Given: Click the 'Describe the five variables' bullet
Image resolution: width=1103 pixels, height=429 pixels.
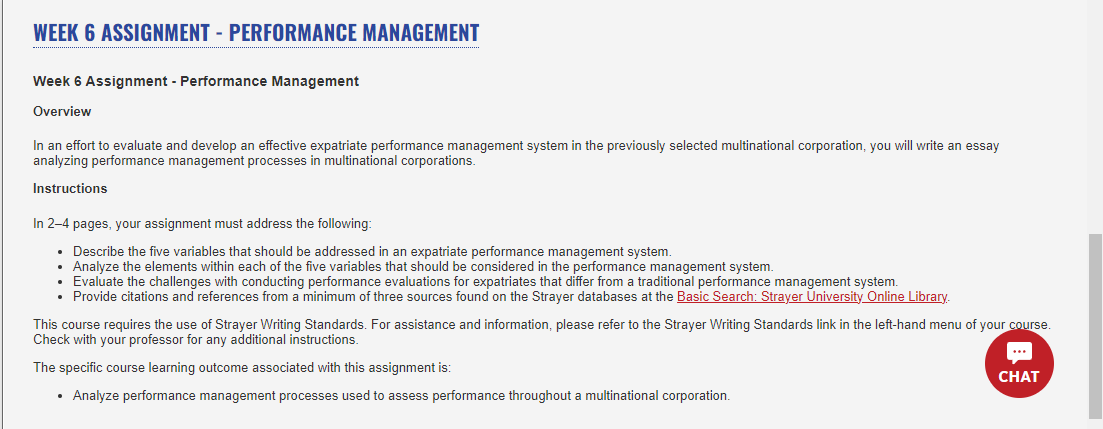Looking at the screenshot, I should tap(372, 251).
